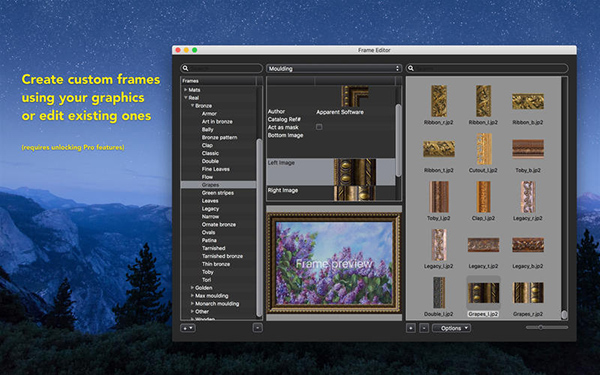Image resolution: width=600 pixels, height=375 pixels.
Task: Select the Patina frame
Action: pyautogui.click(x=209, y=240)
